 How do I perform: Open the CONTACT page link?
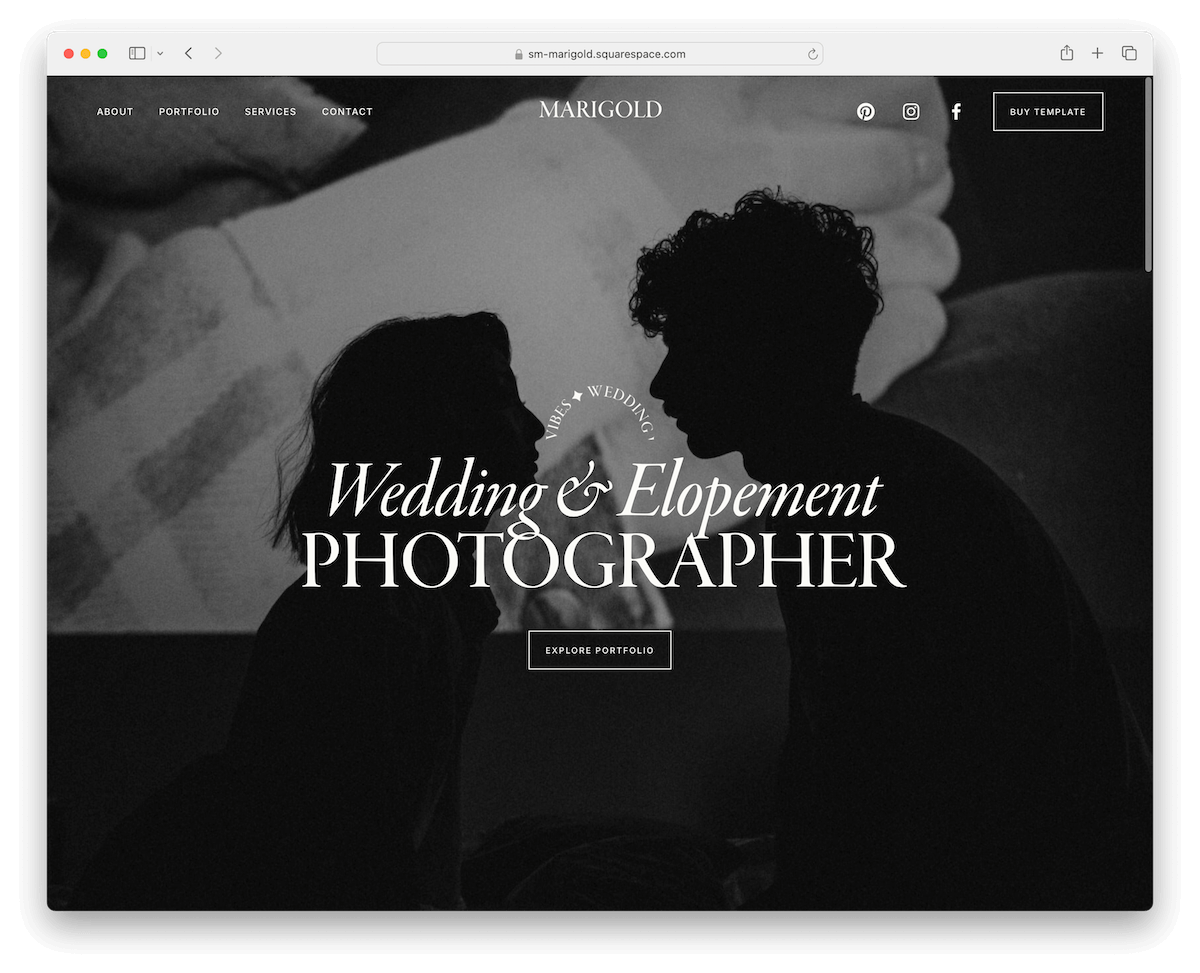point(347,111)
